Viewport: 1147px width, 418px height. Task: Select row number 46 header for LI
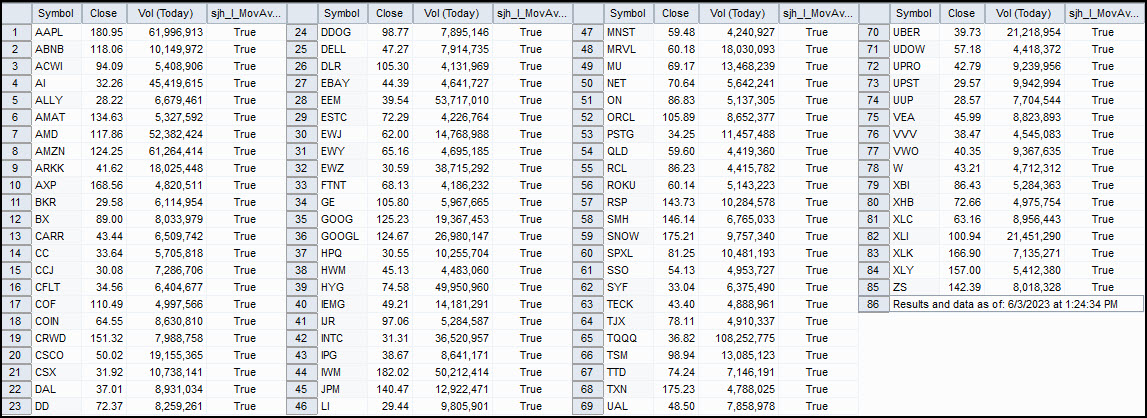pos(301,406)
